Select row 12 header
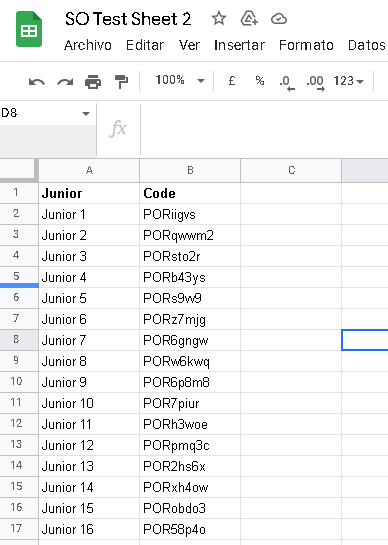The width and height of the screenshot is (388, 545). tap(19, 424)
